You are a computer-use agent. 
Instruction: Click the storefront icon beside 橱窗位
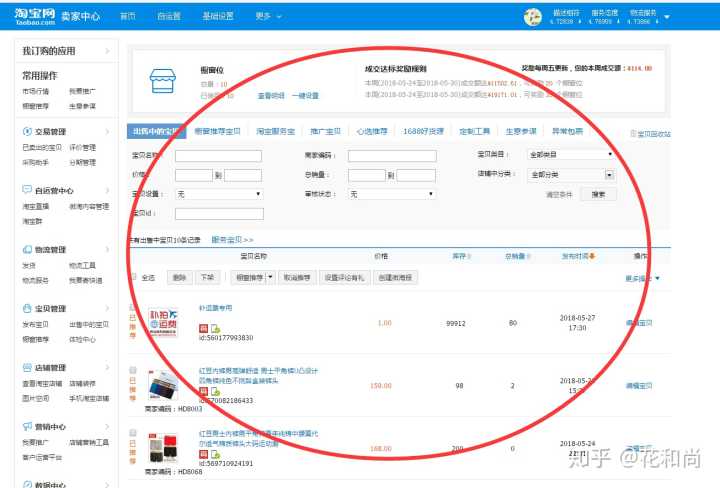[x=163, y=81]
